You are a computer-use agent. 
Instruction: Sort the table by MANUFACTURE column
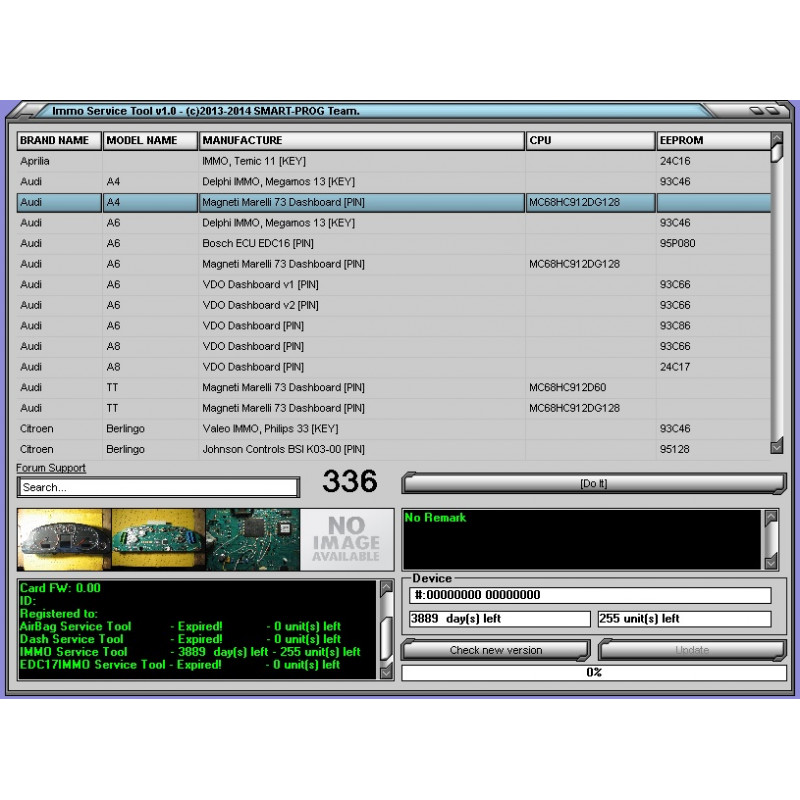[360, 140]
